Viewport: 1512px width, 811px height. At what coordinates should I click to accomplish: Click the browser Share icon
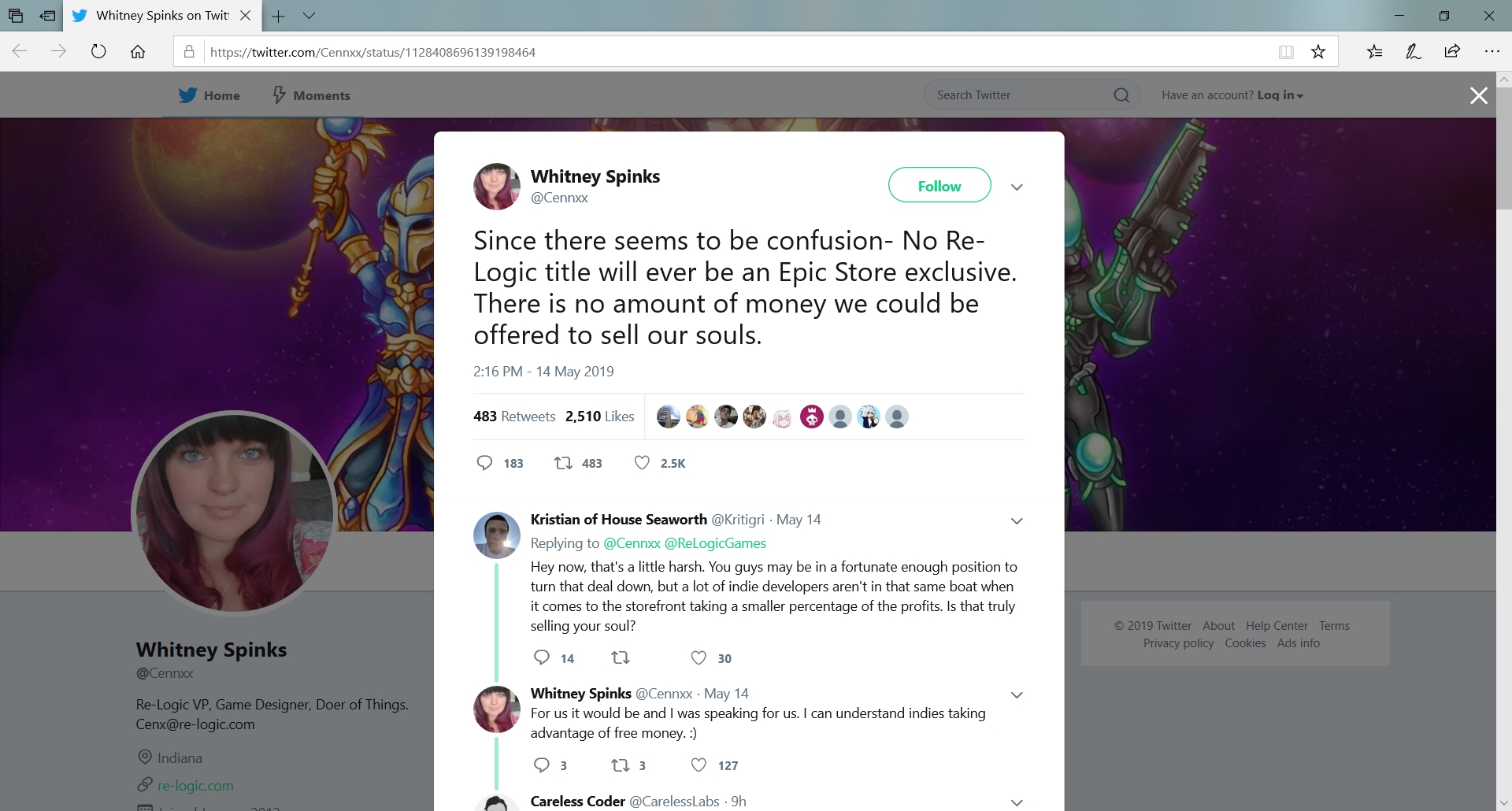pos(1452,51)
